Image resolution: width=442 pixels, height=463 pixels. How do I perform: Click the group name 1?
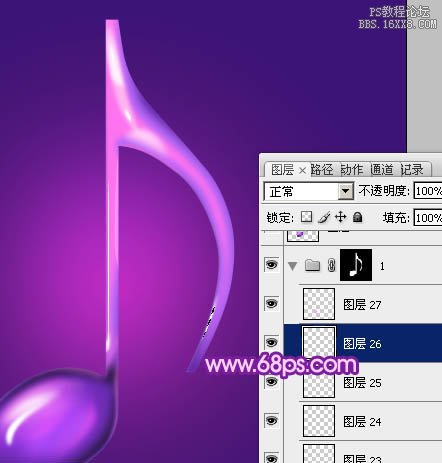pyautogui.click(x=382, y=266)
